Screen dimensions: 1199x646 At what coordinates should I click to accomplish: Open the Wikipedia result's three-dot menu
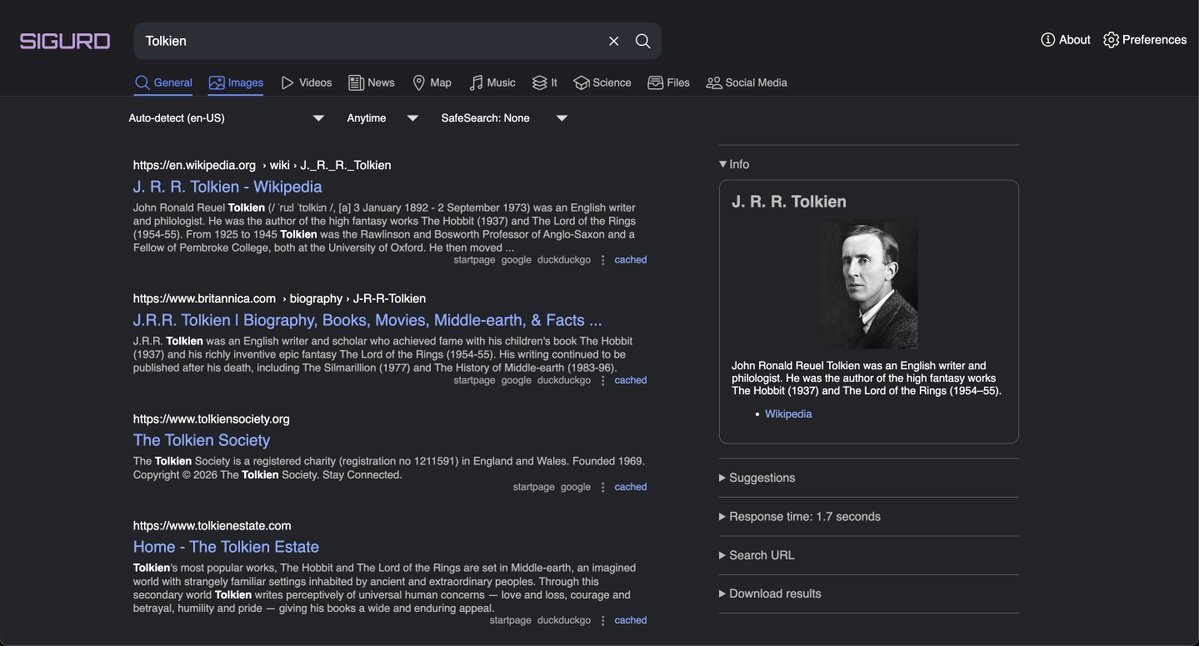click(603, 260)
